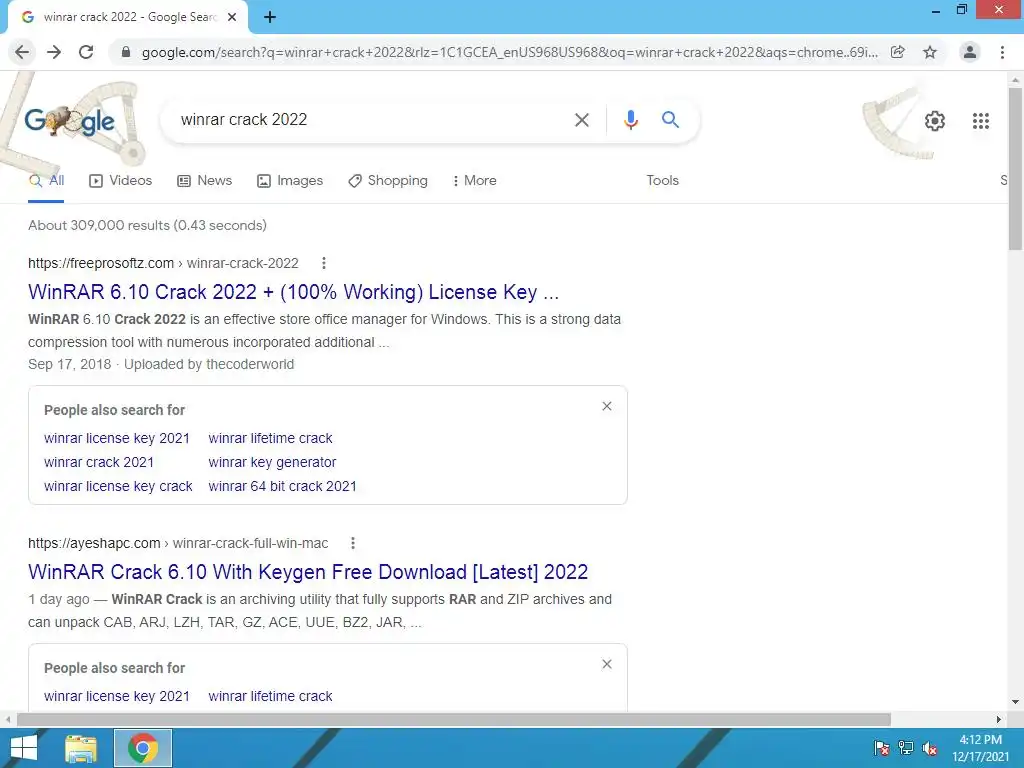
Task: Click the About 309,000 results text
Action: (x=148, y=225)
